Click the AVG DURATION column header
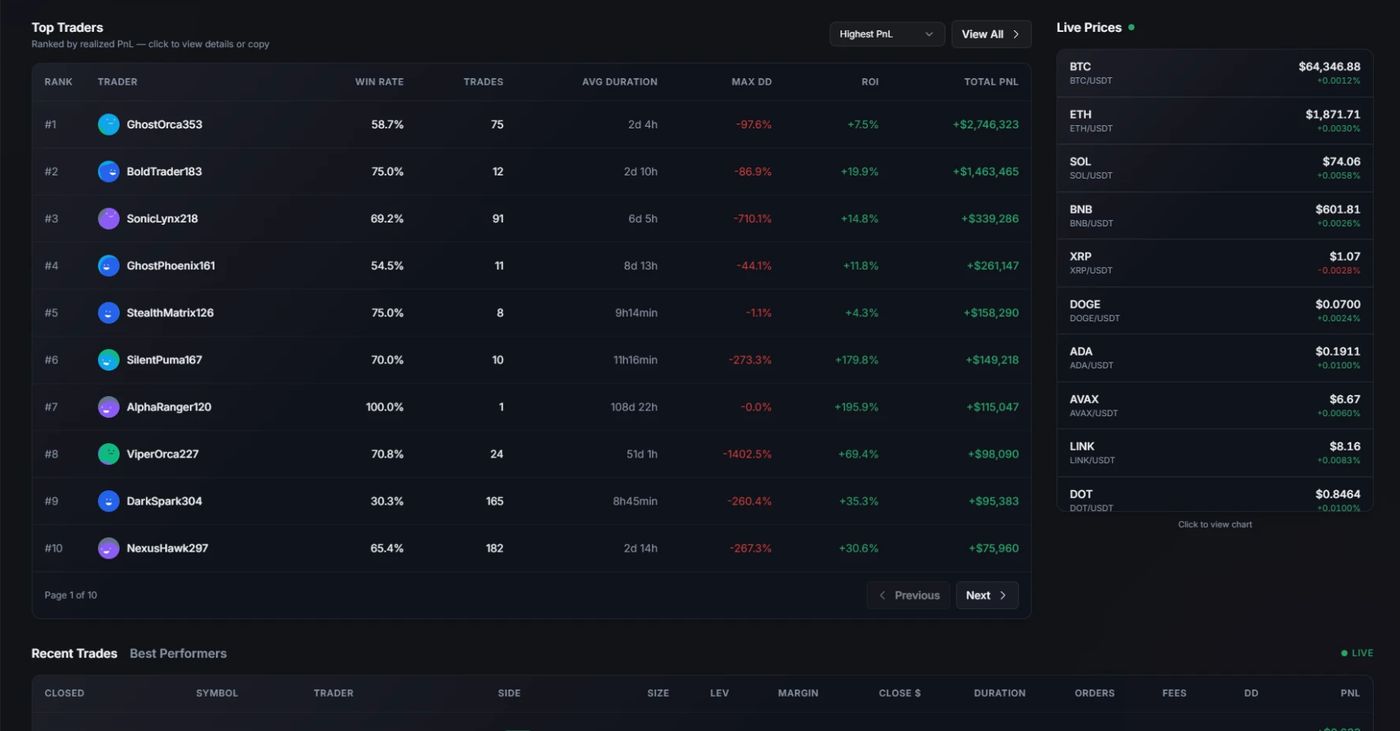Screen dimensions: 1400x731 620,82
